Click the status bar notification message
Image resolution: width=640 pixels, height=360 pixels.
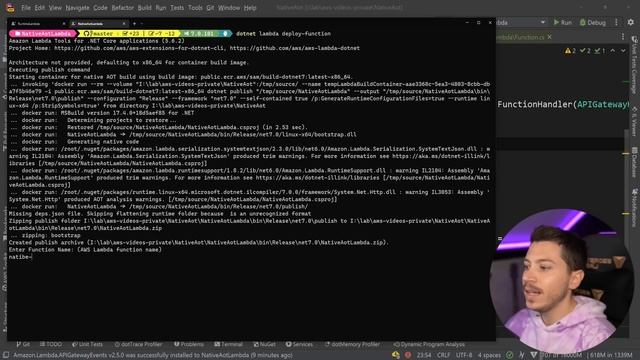(153, 355)
